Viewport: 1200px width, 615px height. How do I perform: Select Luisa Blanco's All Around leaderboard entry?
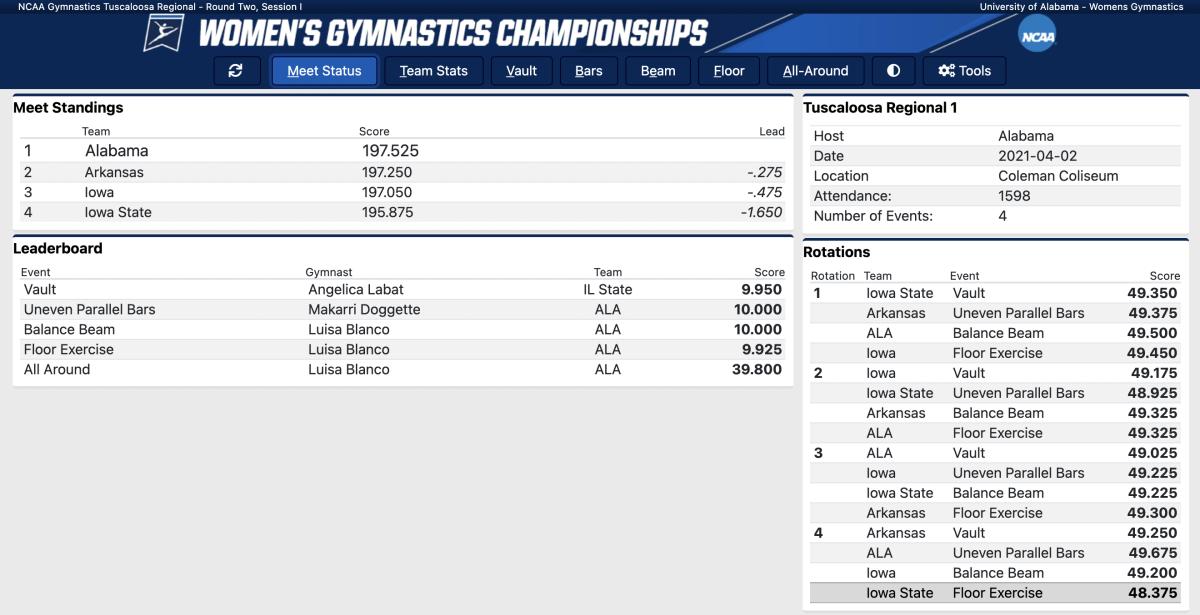[x=348, y=369]
